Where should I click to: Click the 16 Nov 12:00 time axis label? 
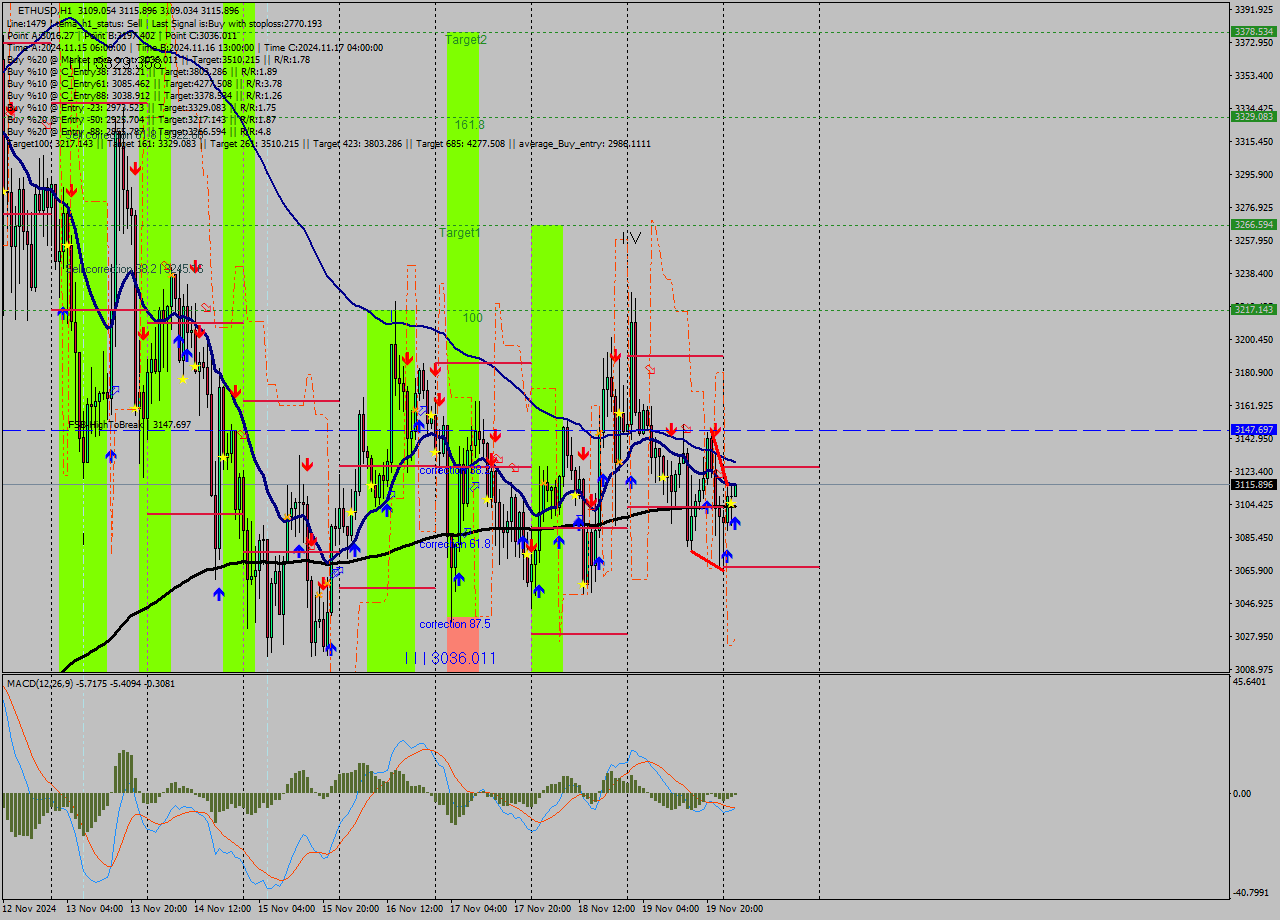click(x=415, y=909)
